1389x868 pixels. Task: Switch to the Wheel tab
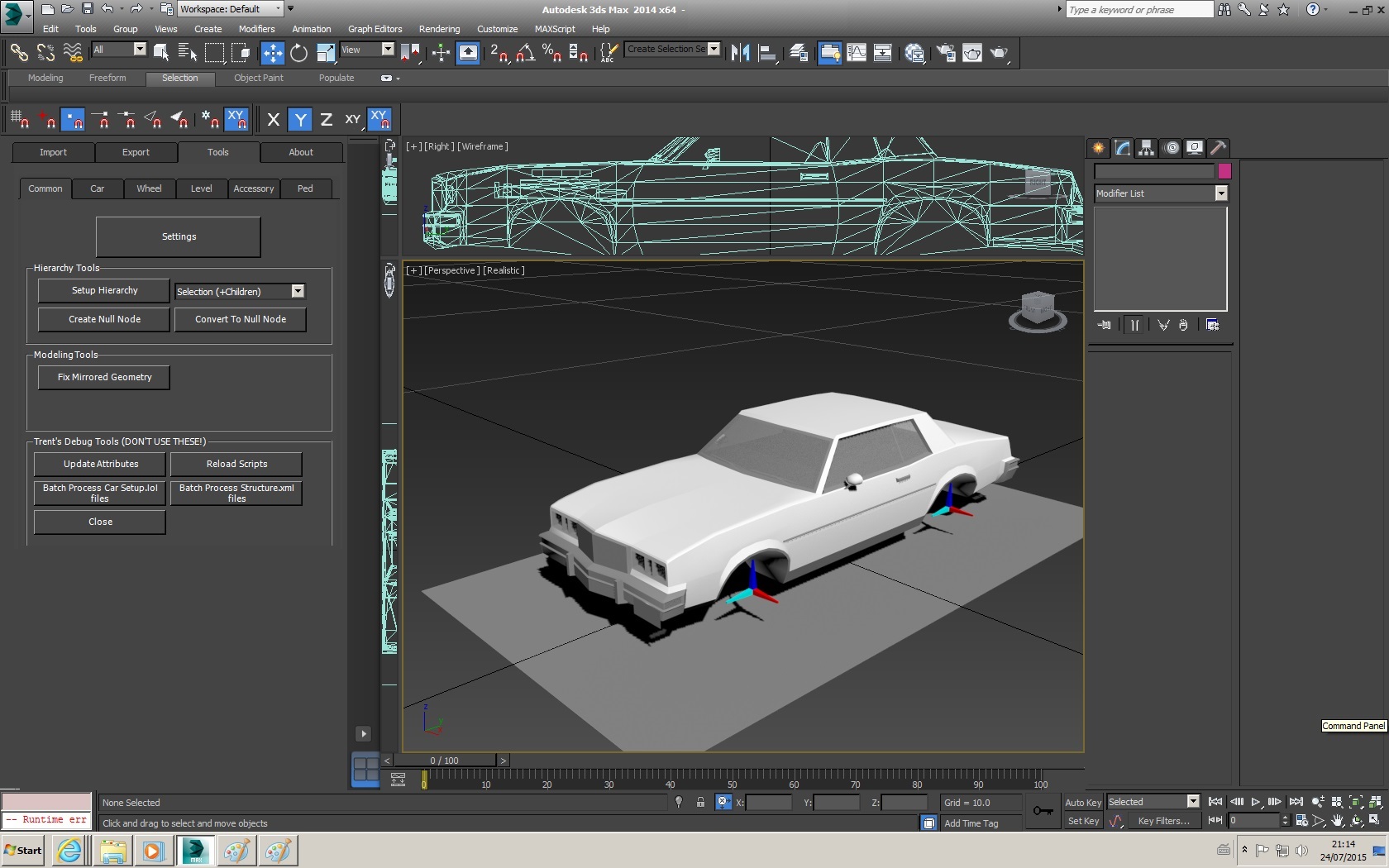pos(149,188)
